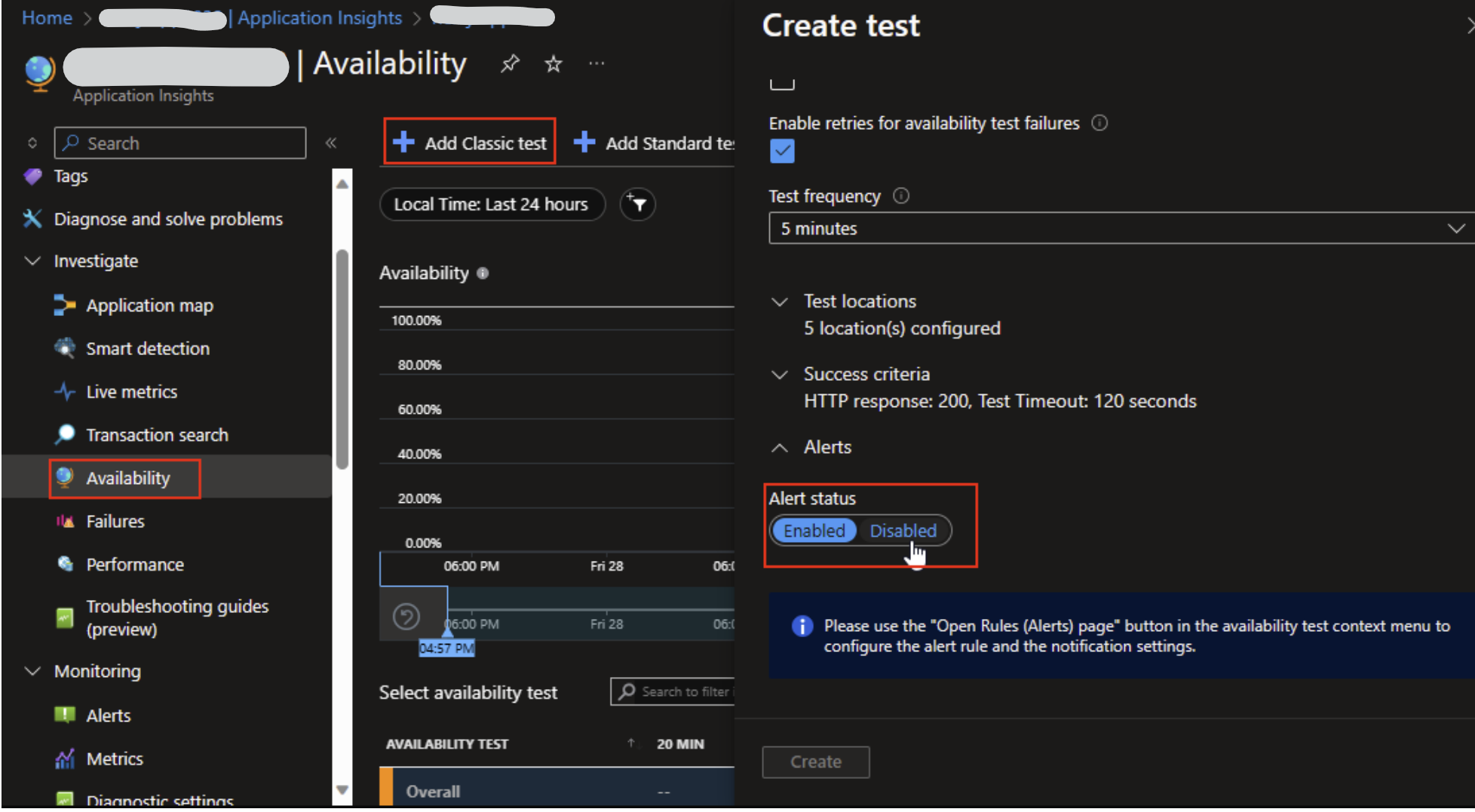This screenshot has height=812, width=1475.
Task: Open the more options ellipsis menu
Action: [596, 64]
